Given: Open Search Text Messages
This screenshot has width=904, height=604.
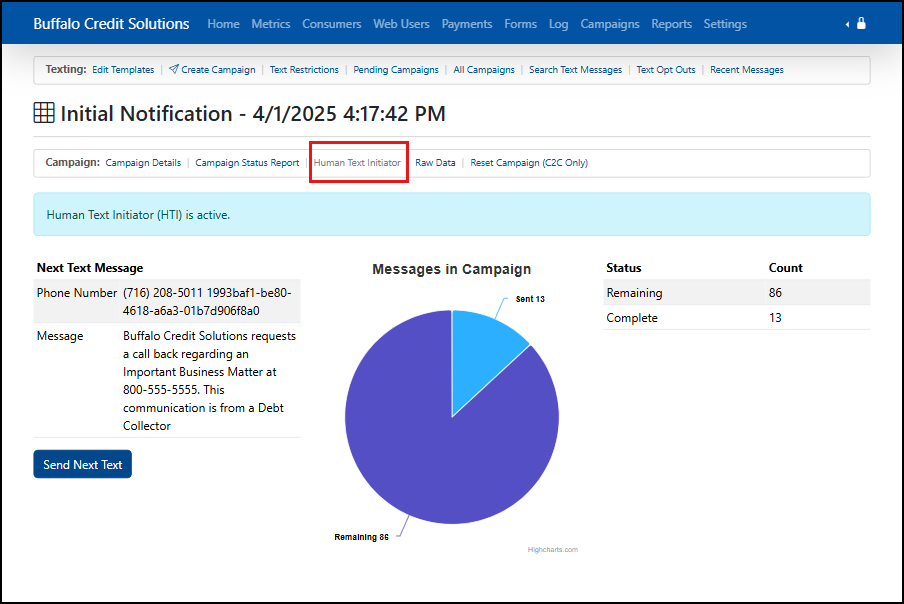Looking at the screenshot, I should (x=575, y=70).
